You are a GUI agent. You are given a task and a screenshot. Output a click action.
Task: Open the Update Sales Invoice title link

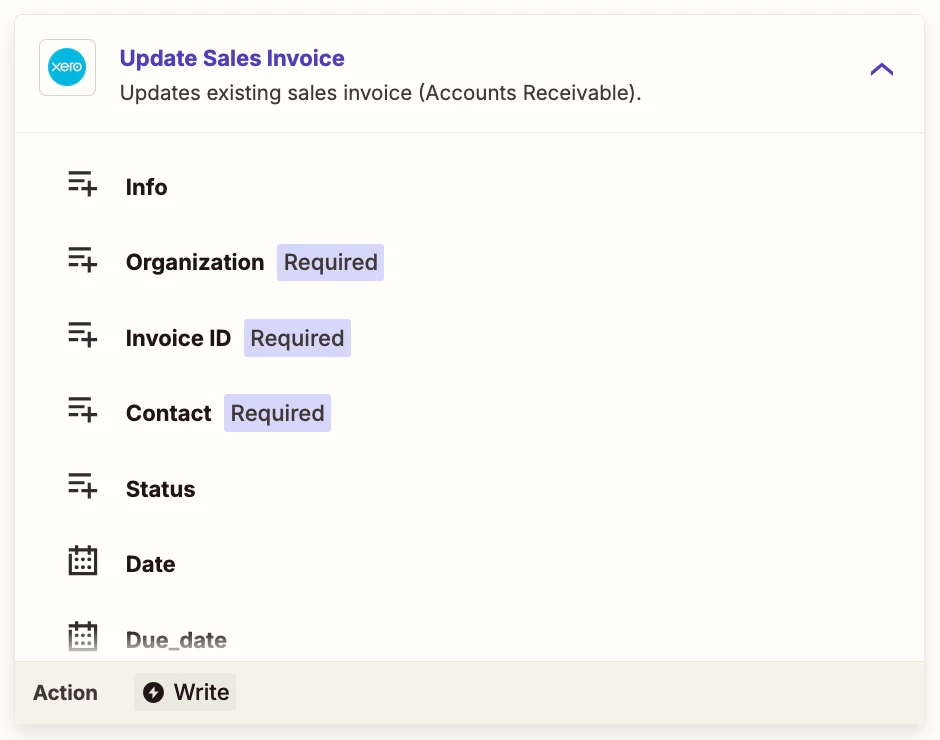(232, 58)
